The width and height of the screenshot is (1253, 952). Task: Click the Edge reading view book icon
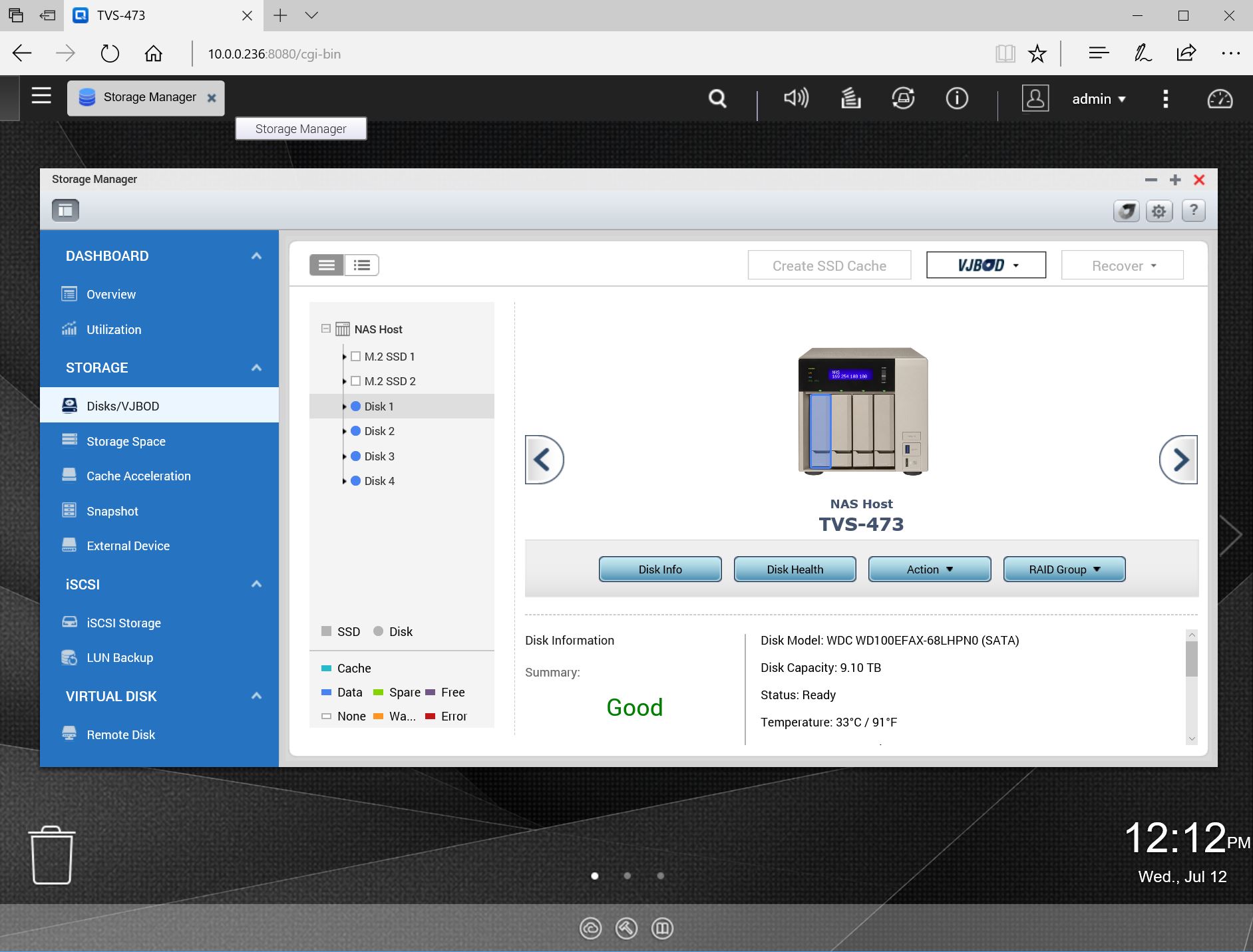(x=1005, y=53)
